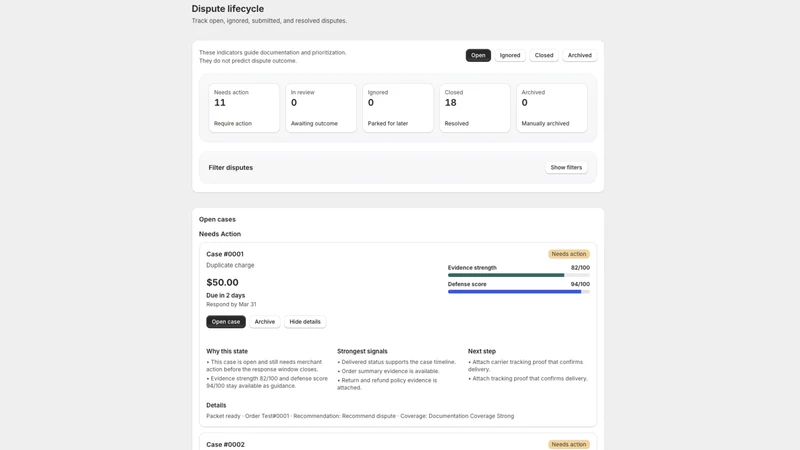Select the Archived summary card
800x450 pixels.
pos(552,108)
